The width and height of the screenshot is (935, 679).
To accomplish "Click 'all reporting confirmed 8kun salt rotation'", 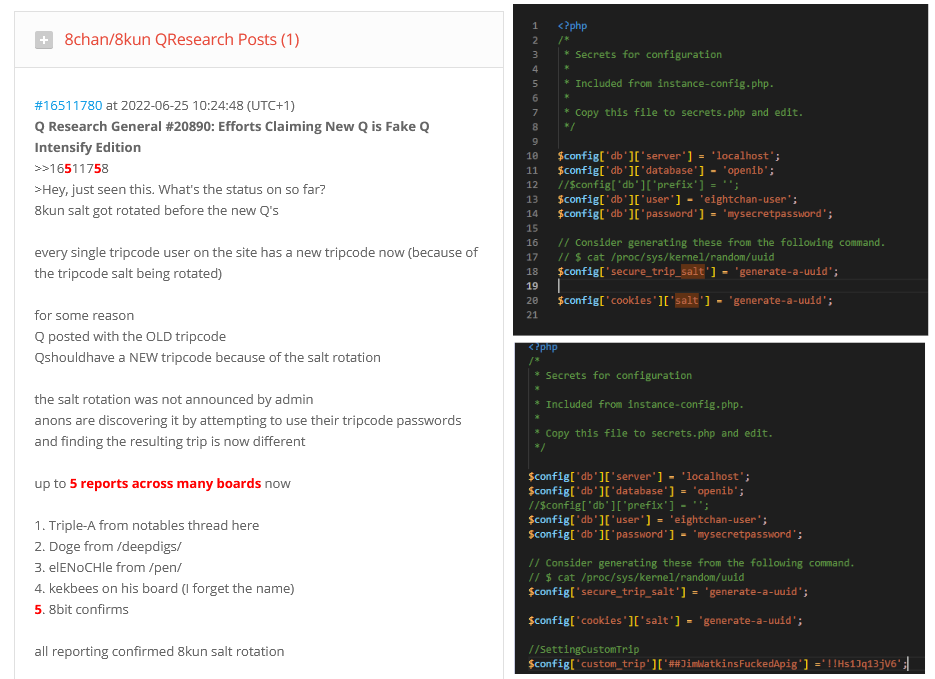I will pos(159,652).
